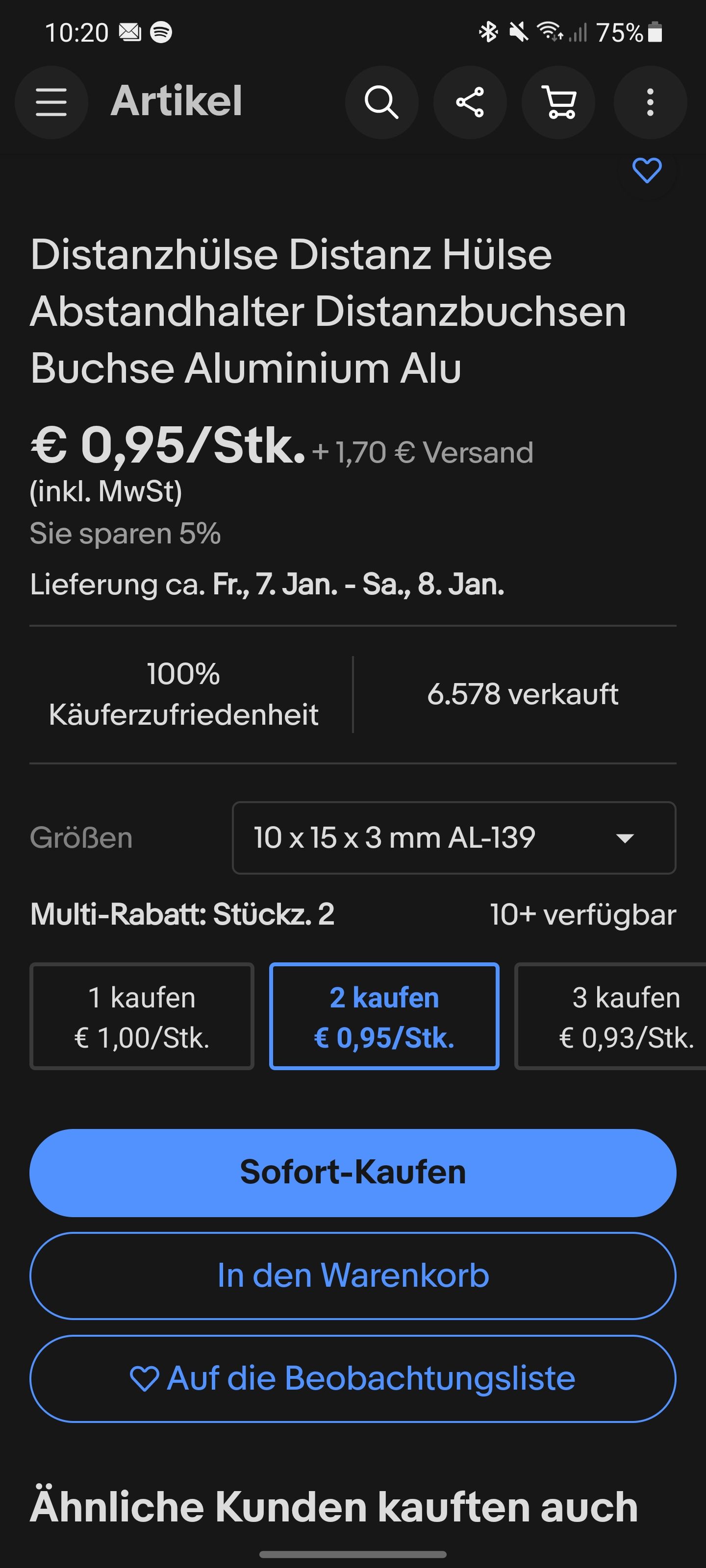Open the shopping cart
Viewport: 706px width, 1568px height.
[x=558, y=101]
